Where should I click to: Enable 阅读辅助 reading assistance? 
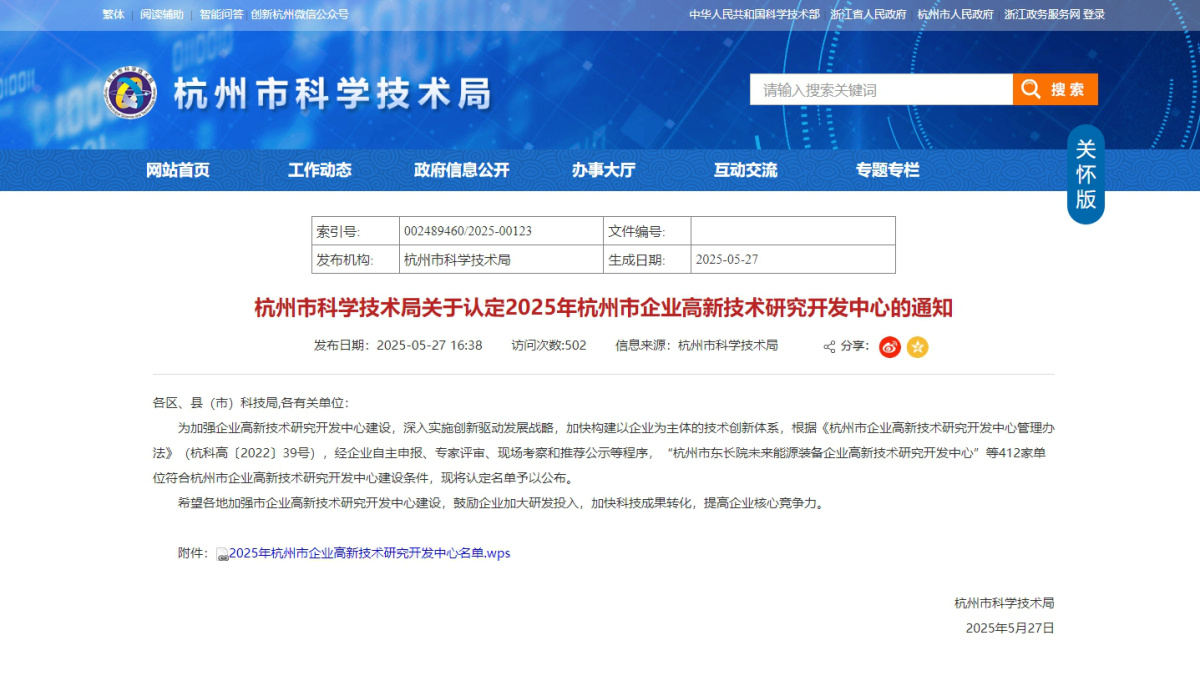162,15
